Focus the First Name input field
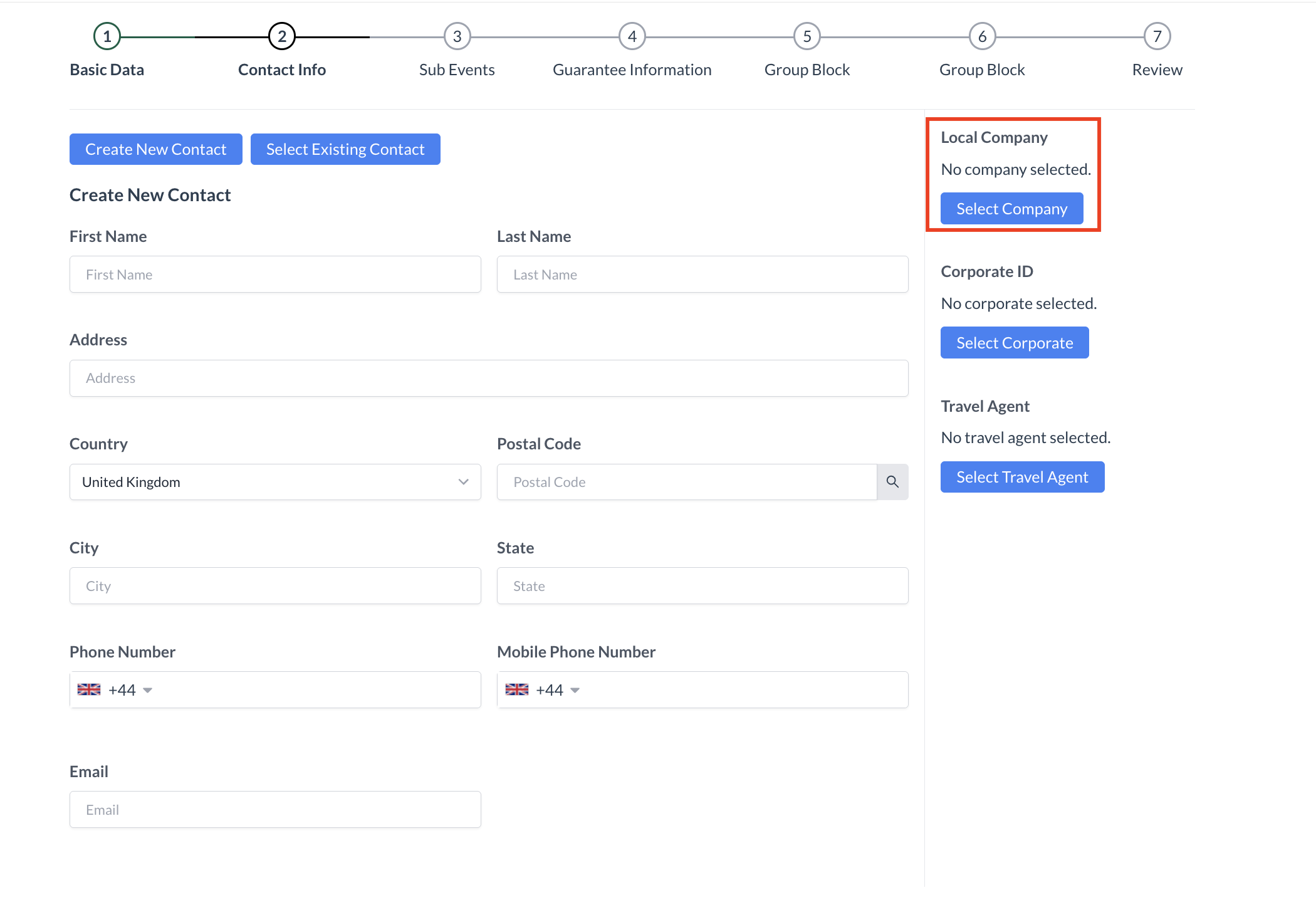Screen dimensions: 1316x900 pyautogui.click(x=275, y=275)
